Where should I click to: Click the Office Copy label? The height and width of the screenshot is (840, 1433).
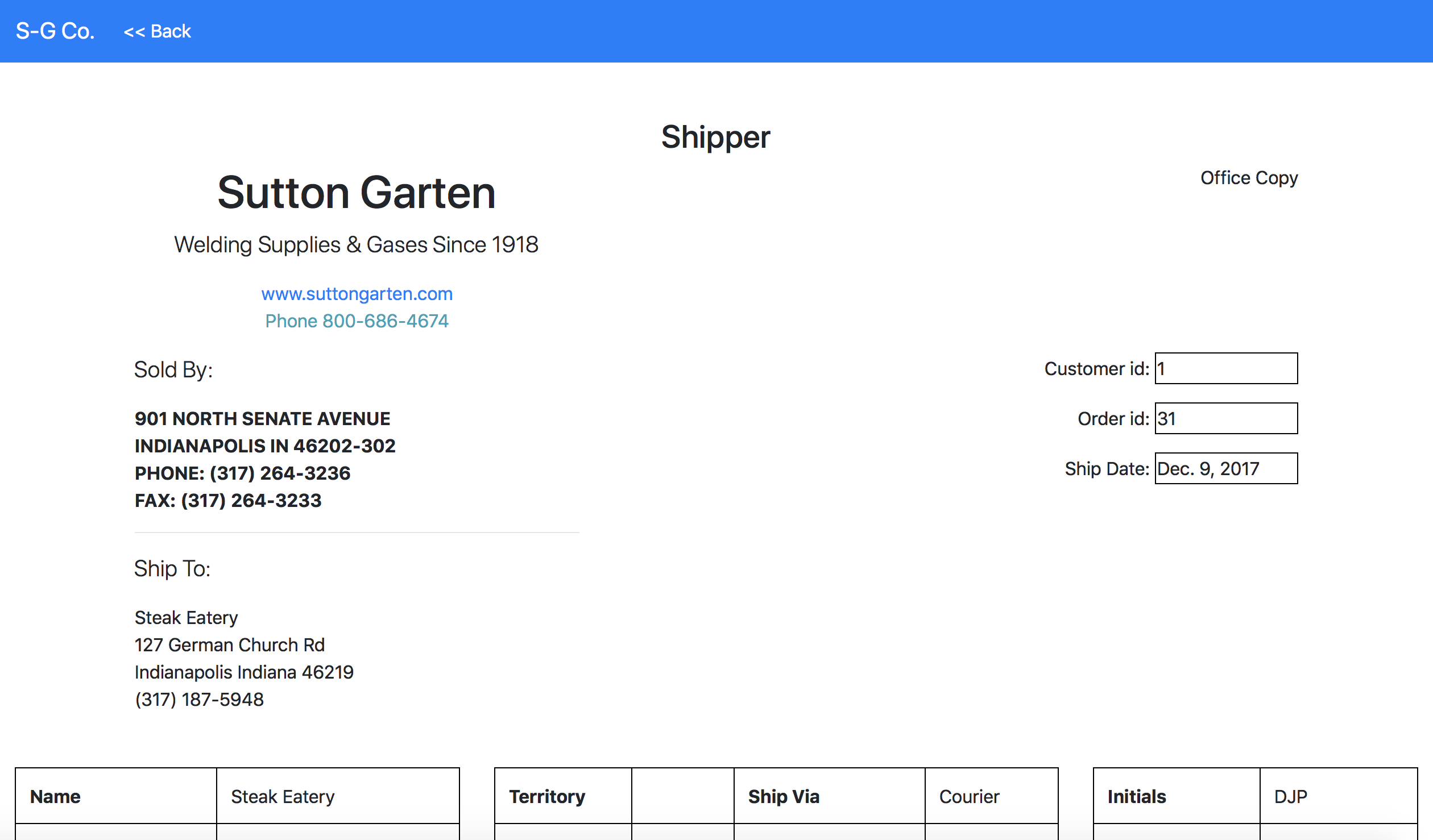pyautogui.click(x=1249, y=178)
